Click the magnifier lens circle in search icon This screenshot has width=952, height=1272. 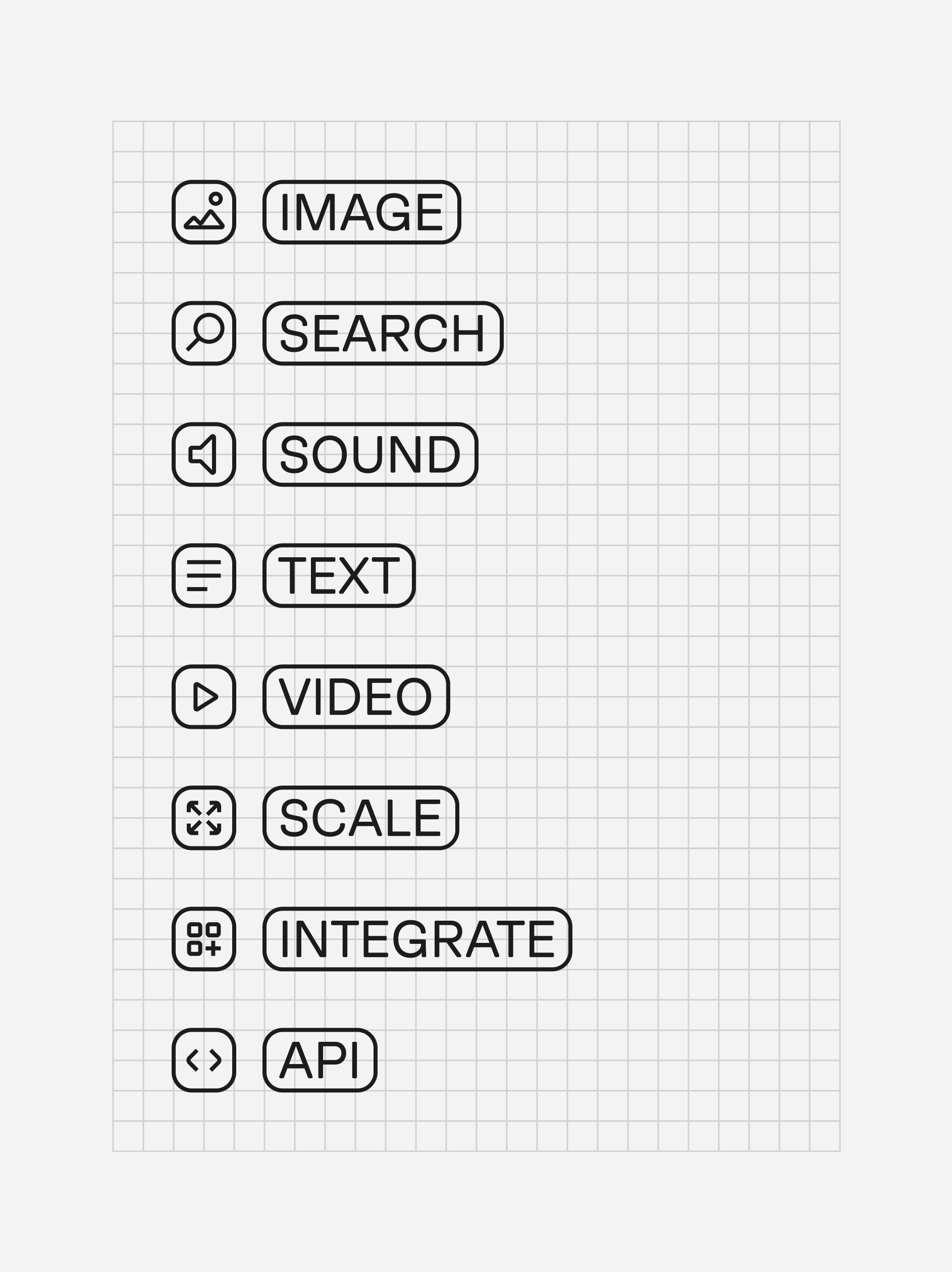[x=209, y=328]
